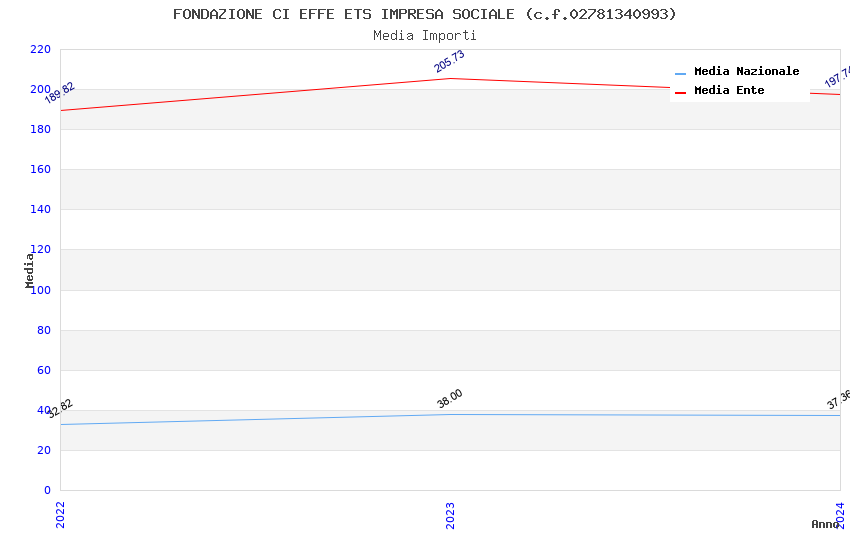Click the blue line point at 2023
Screen dimensions: 850x550
(450, 415)
